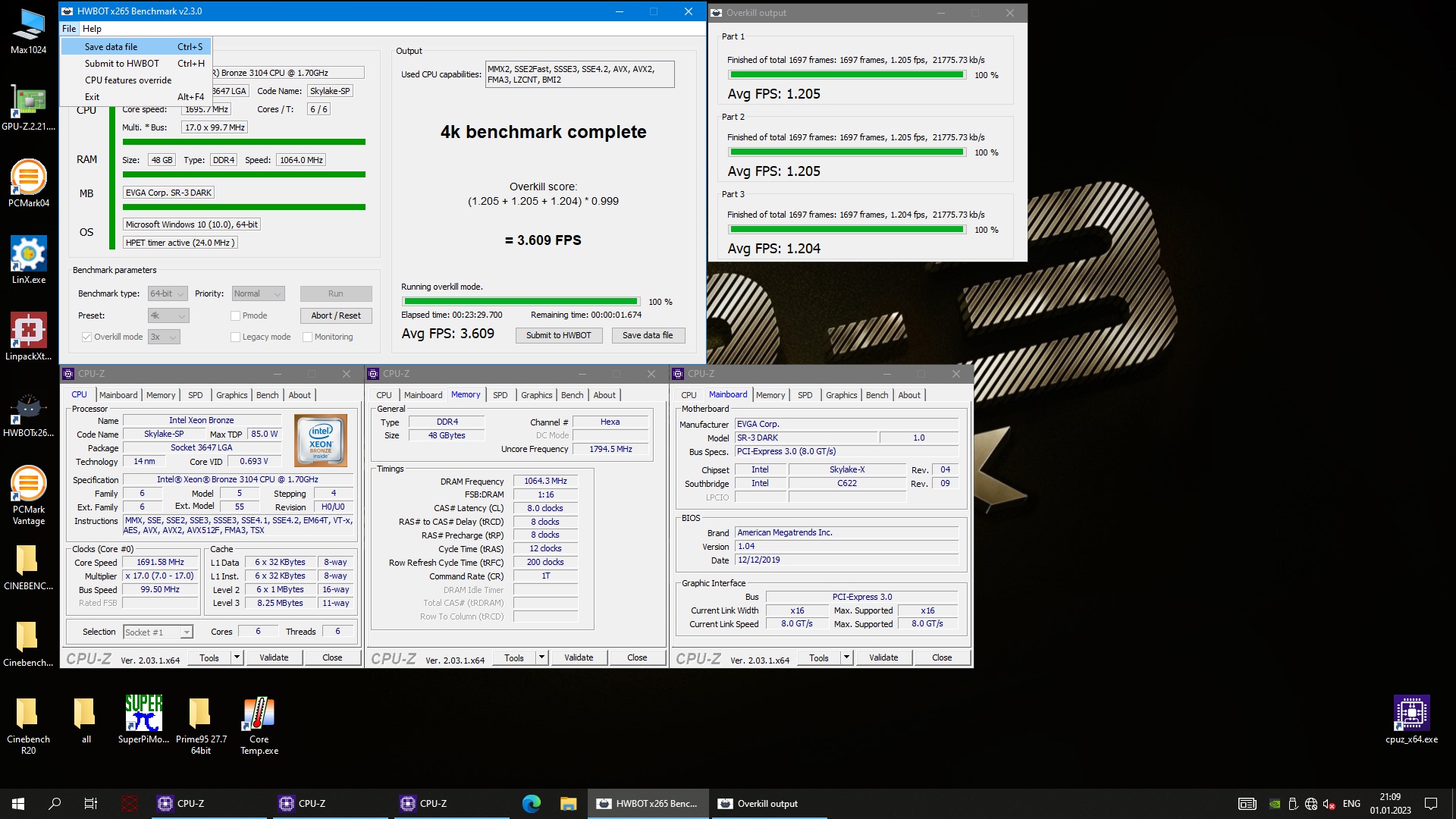Click Save data file button in Output panel

648,335
